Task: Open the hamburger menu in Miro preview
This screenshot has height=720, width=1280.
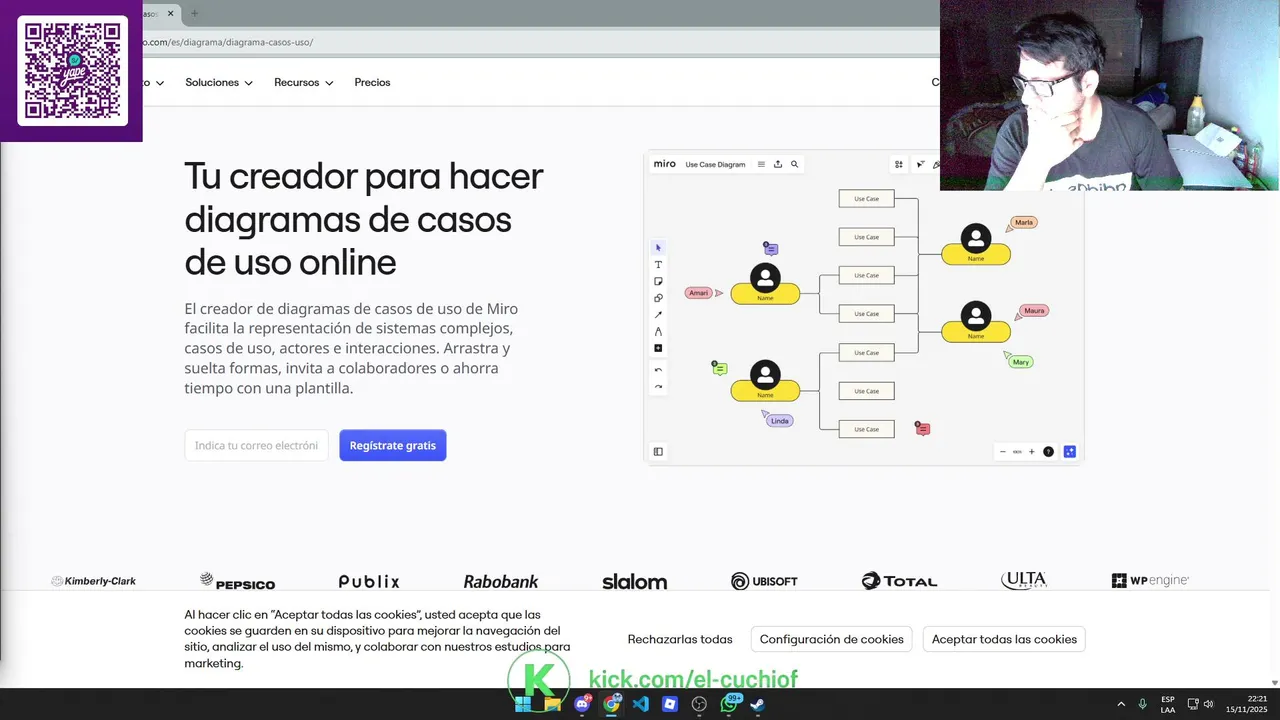Action: pyautogui.click(x=761, y=164)
